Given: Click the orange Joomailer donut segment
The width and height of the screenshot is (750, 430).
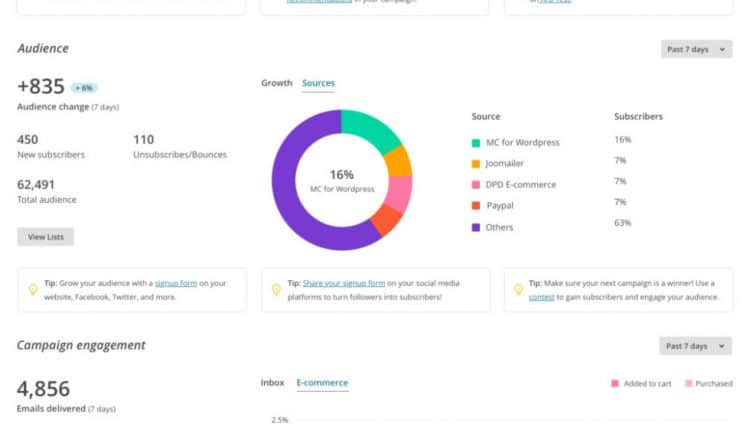Looking at the screenshot, I should coord(398,162).
